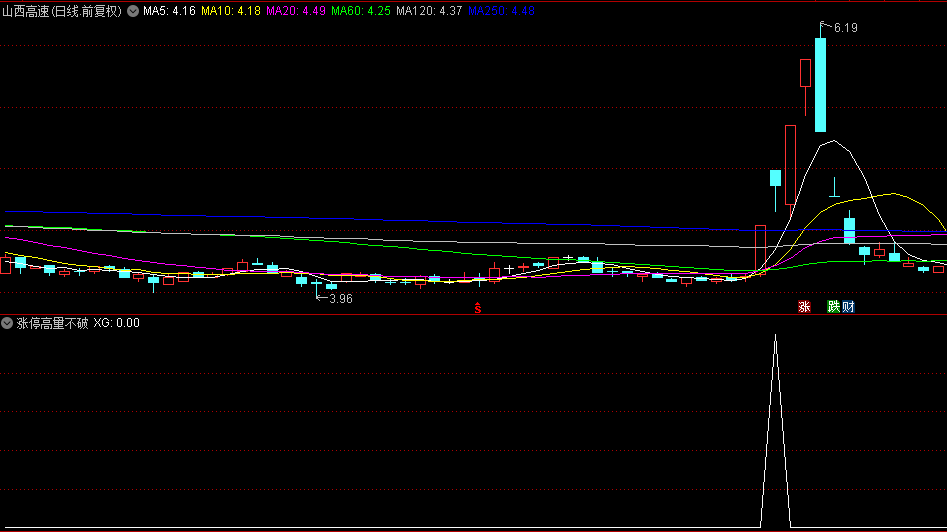This screenshot has height=532, width=947.
Task: Click the red 涨 event marker icon
Action: (x=804, y=307)
